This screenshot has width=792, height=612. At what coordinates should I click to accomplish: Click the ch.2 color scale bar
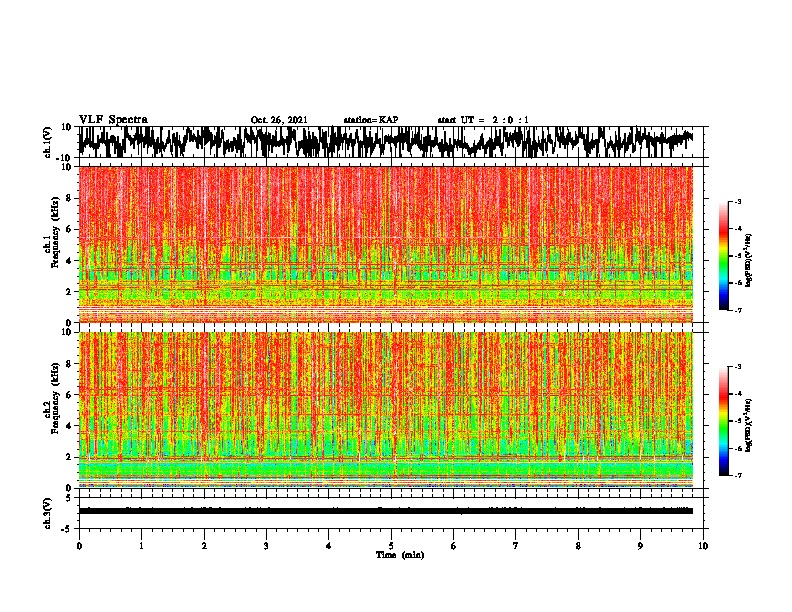pyautogui.click(x=724, y=421)
